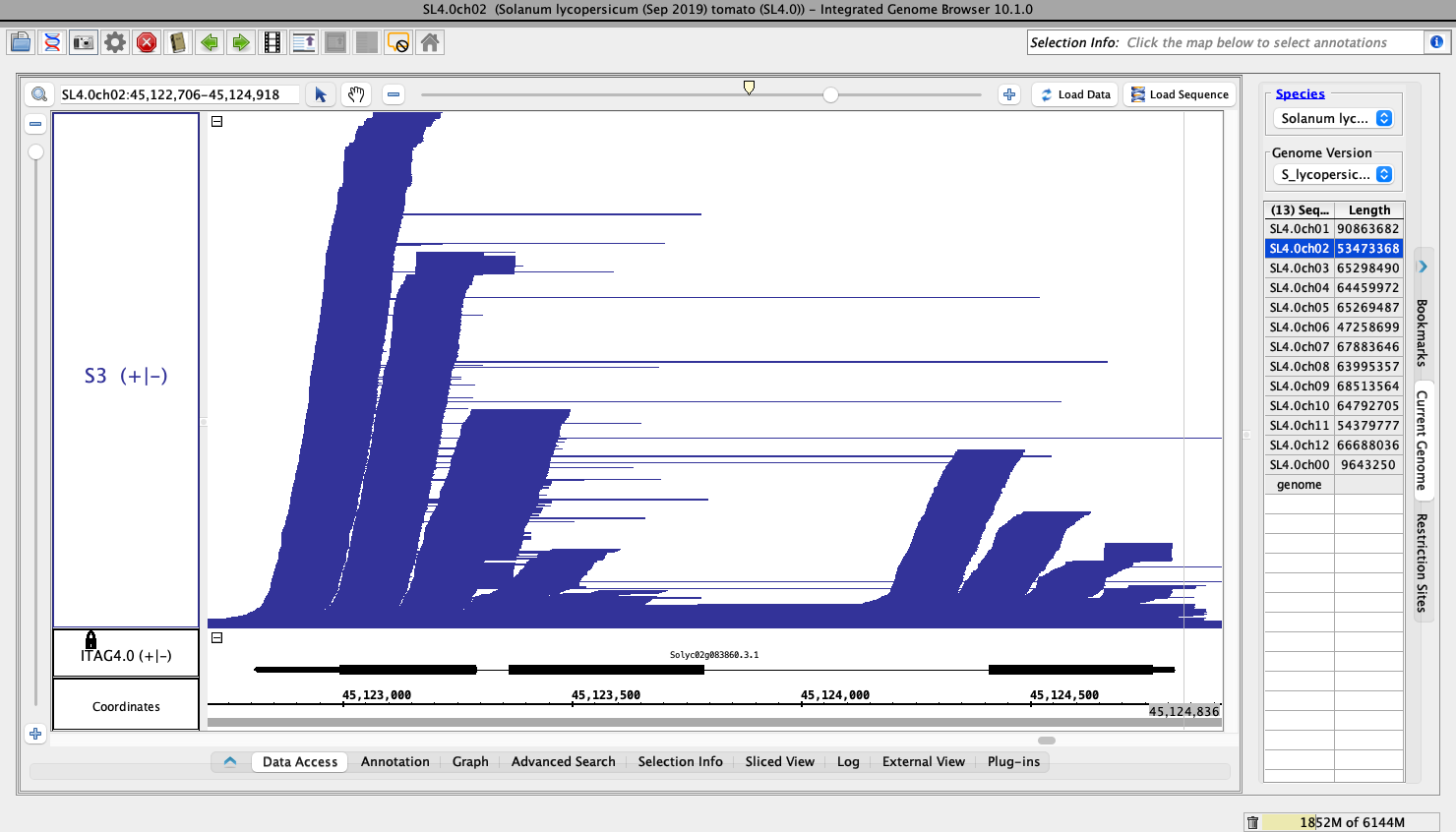The width and height of the screenshot is (1456, 832).
Task: Enable the grab hand pan mode
Action: (x=356, y=94)
